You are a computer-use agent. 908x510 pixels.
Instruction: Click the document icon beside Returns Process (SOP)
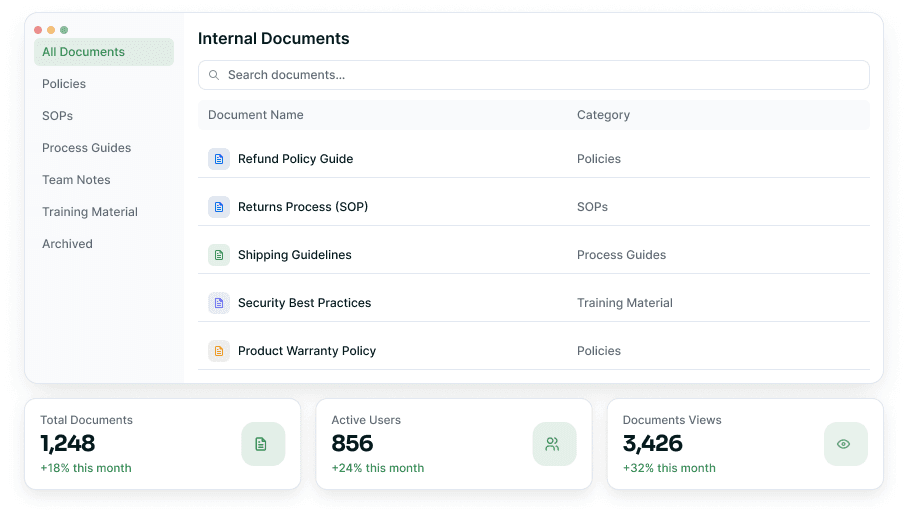tap(219, 207)
